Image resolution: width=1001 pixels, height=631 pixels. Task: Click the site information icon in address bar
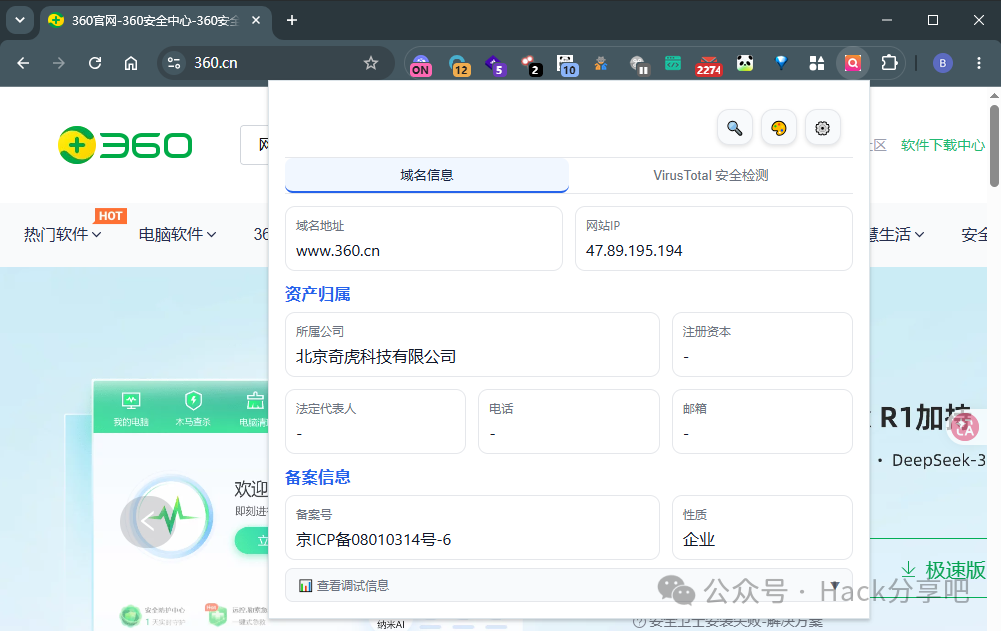click(174, 63)
